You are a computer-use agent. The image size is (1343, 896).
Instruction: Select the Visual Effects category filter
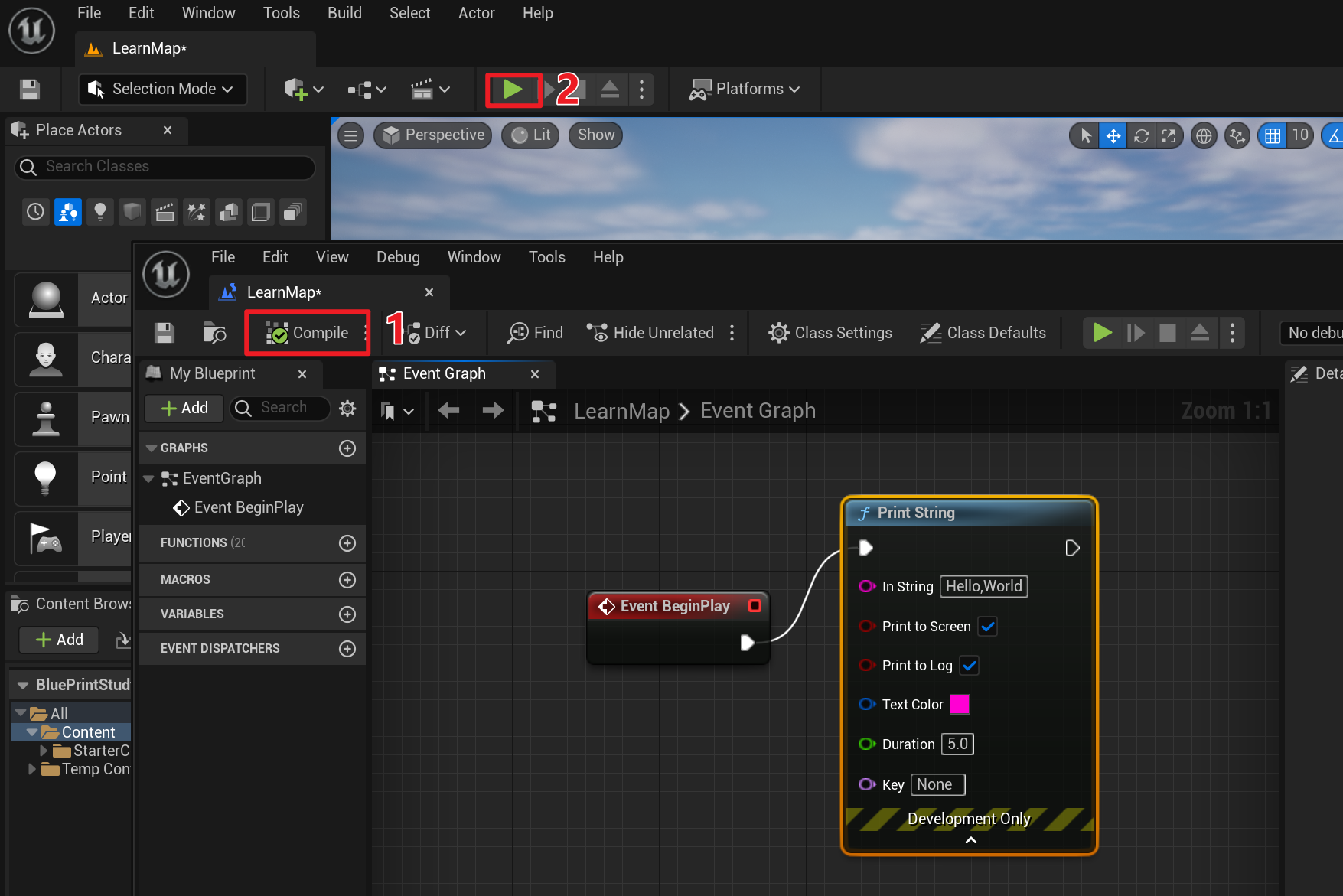coord(197,212)
